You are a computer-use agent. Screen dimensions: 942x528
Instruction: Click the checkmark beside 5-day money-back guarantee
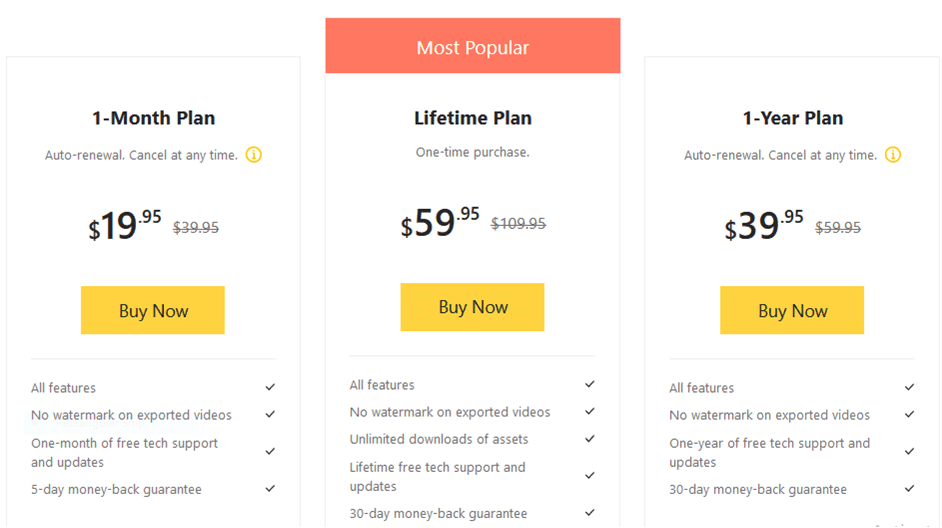pyautogui.click(x=270, y=489)
